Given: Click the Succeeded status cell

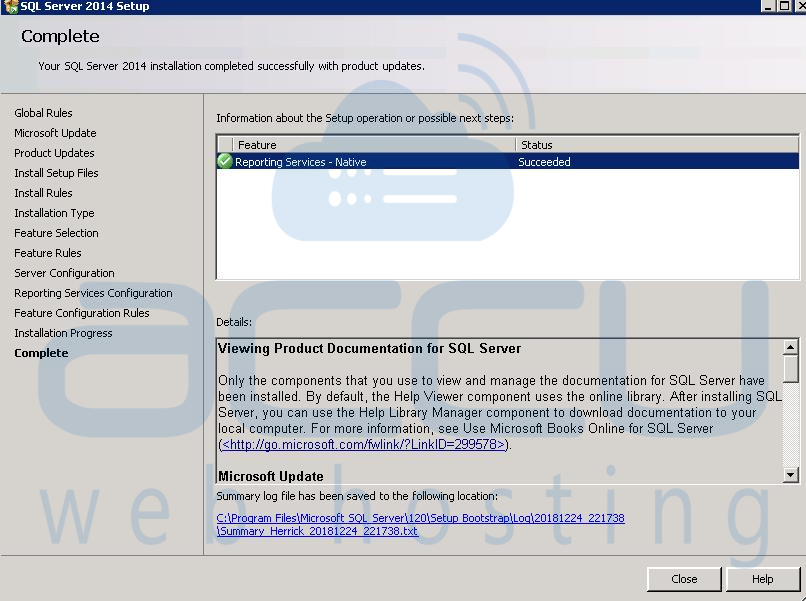Looking at the screenshot, I should [544, 162].
